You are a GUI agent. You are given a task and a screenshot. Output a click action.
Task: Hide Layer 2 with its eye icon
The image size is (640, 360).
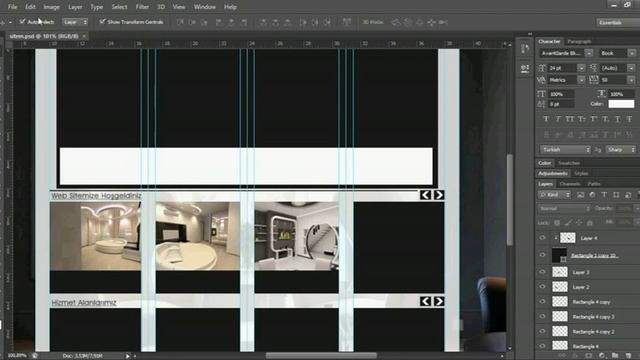point(542,287)
